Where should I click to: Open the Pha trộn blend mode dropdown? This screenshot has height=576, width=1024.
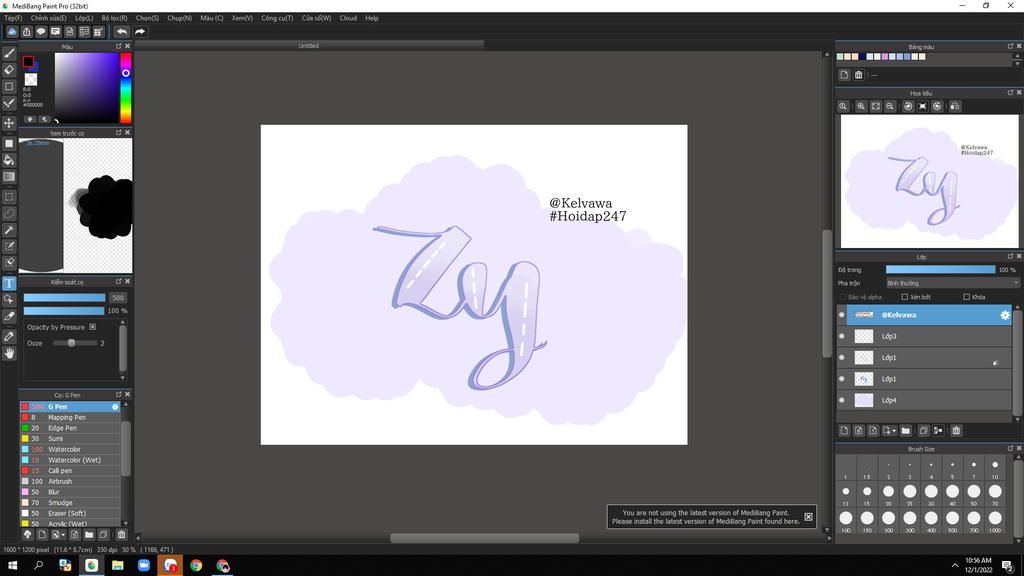pyautogui.click(x=952, y=283)
